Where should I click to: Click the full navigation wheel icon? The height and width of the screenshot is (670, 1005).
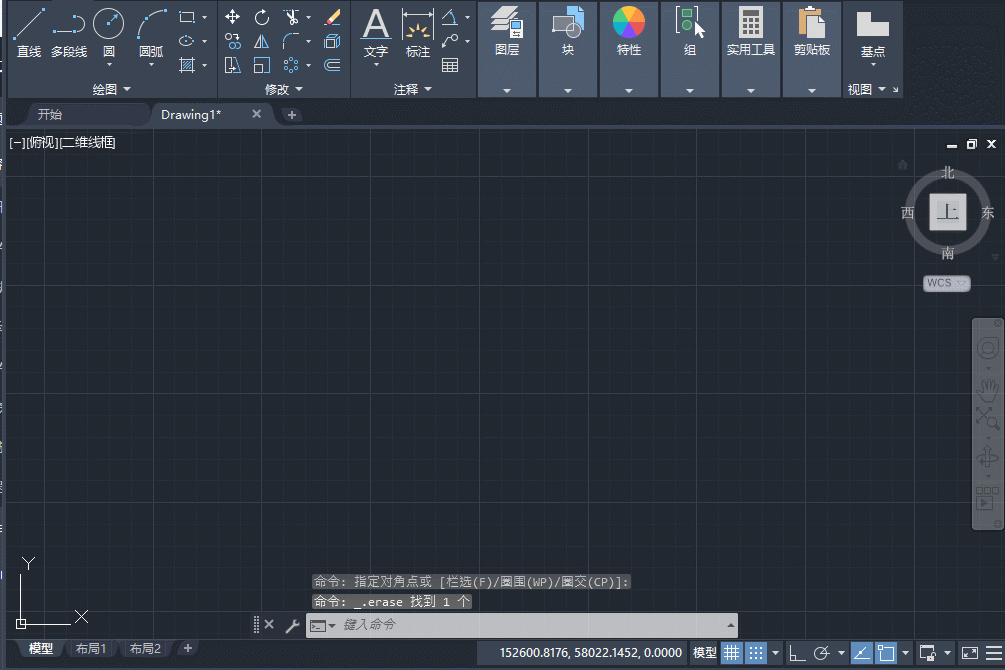click(988, 349)
